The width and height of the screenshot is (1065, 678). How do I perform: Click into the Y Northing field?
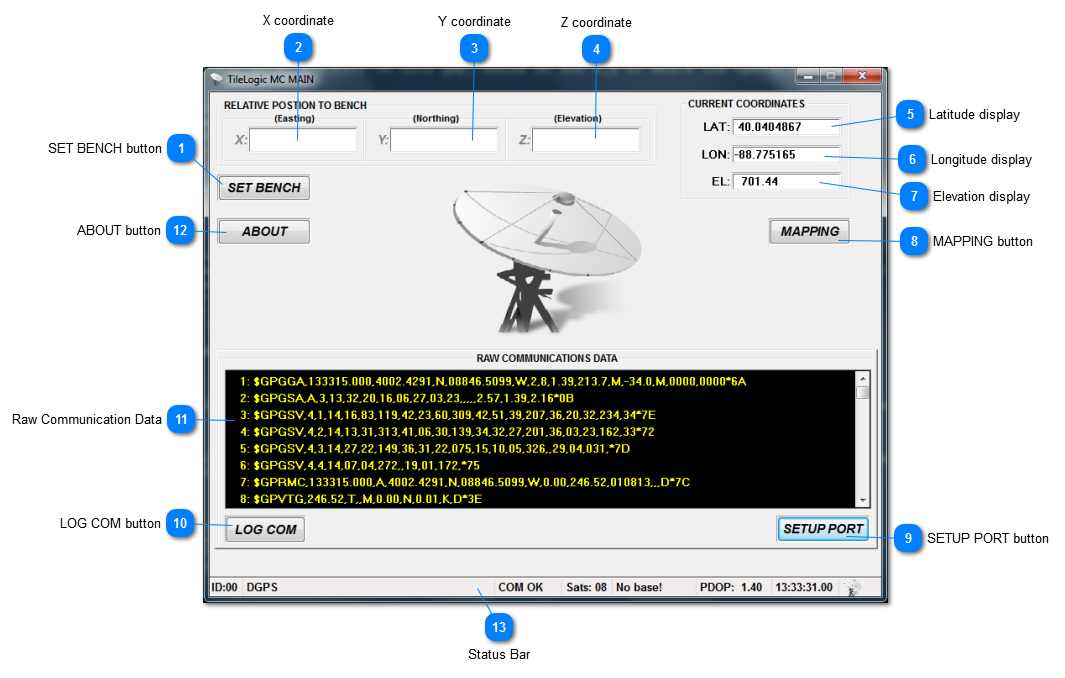pyautogui.click(x=444, y=140)
